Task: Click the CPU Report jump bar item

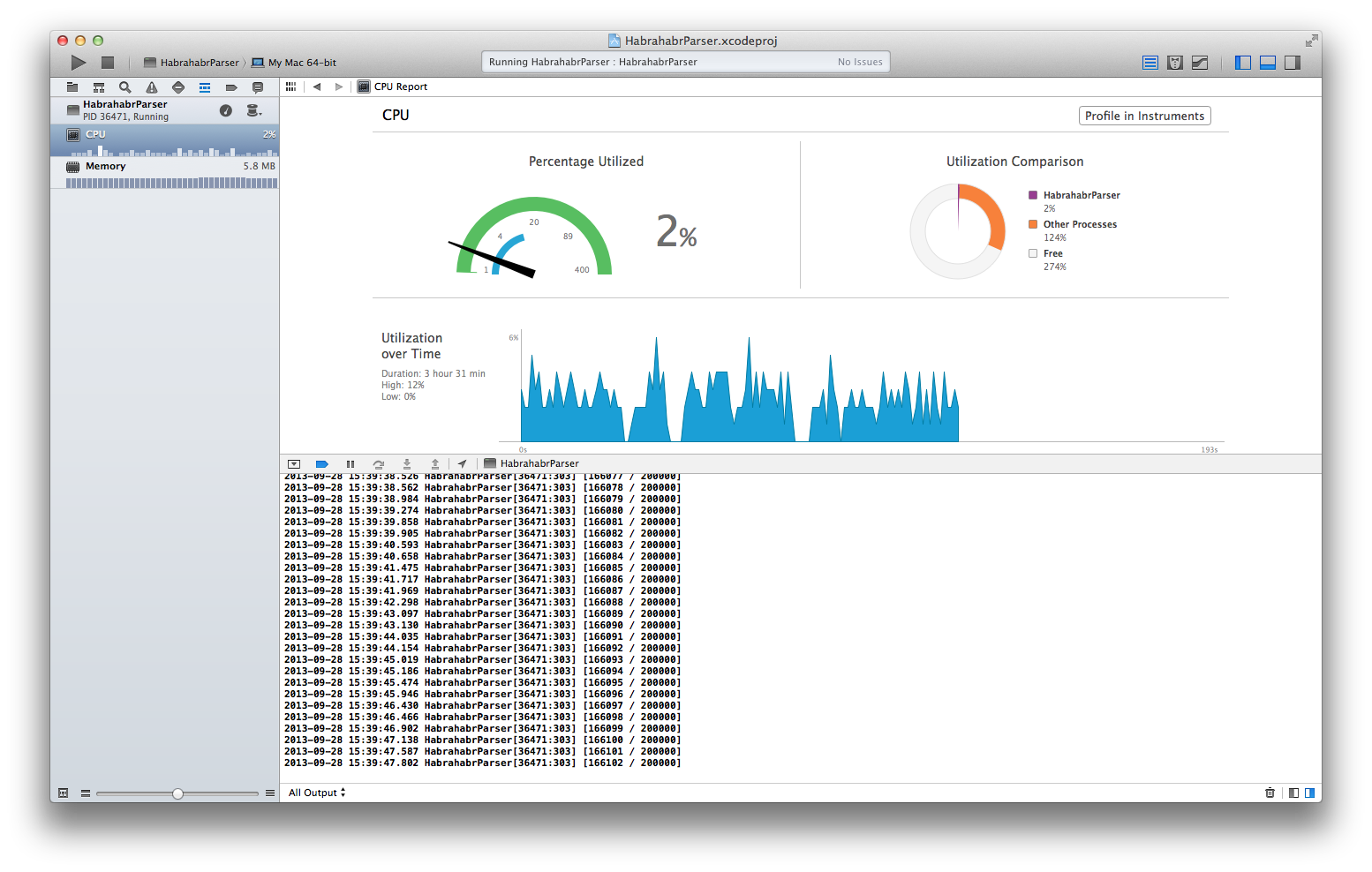Action: (x=392, y=86)
